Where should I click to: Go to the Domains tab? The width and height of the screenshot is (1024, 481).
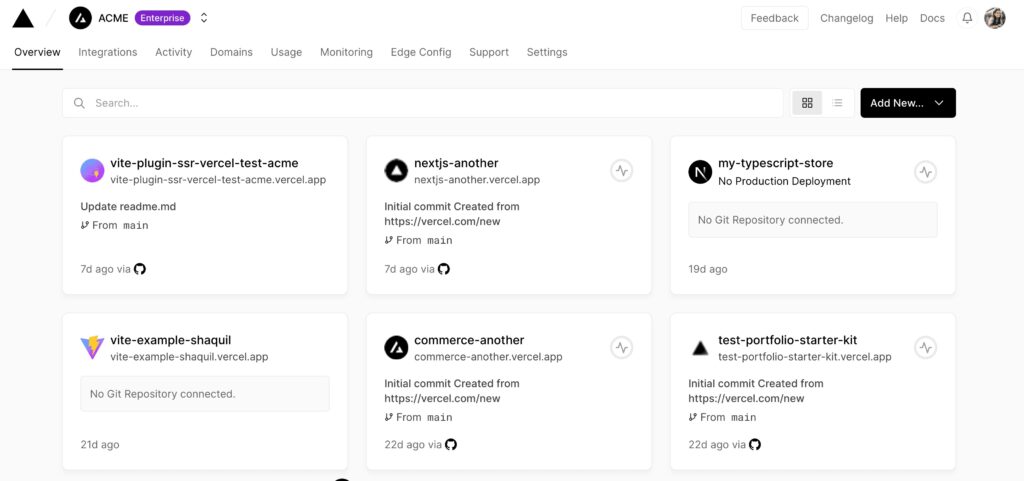pos(231,52)
